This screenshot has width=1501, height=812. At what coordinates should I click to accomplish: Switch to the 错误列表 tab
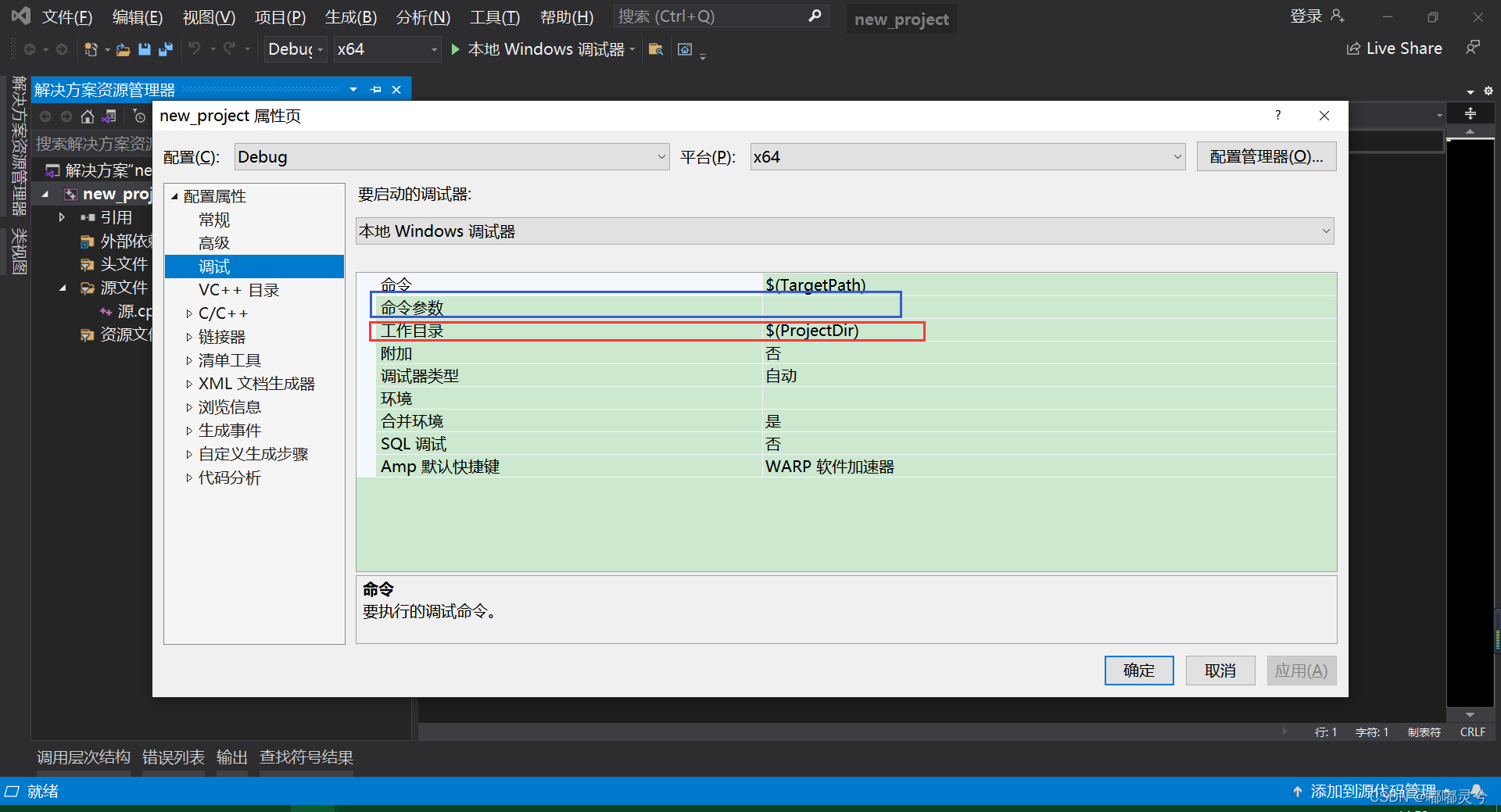174,757
